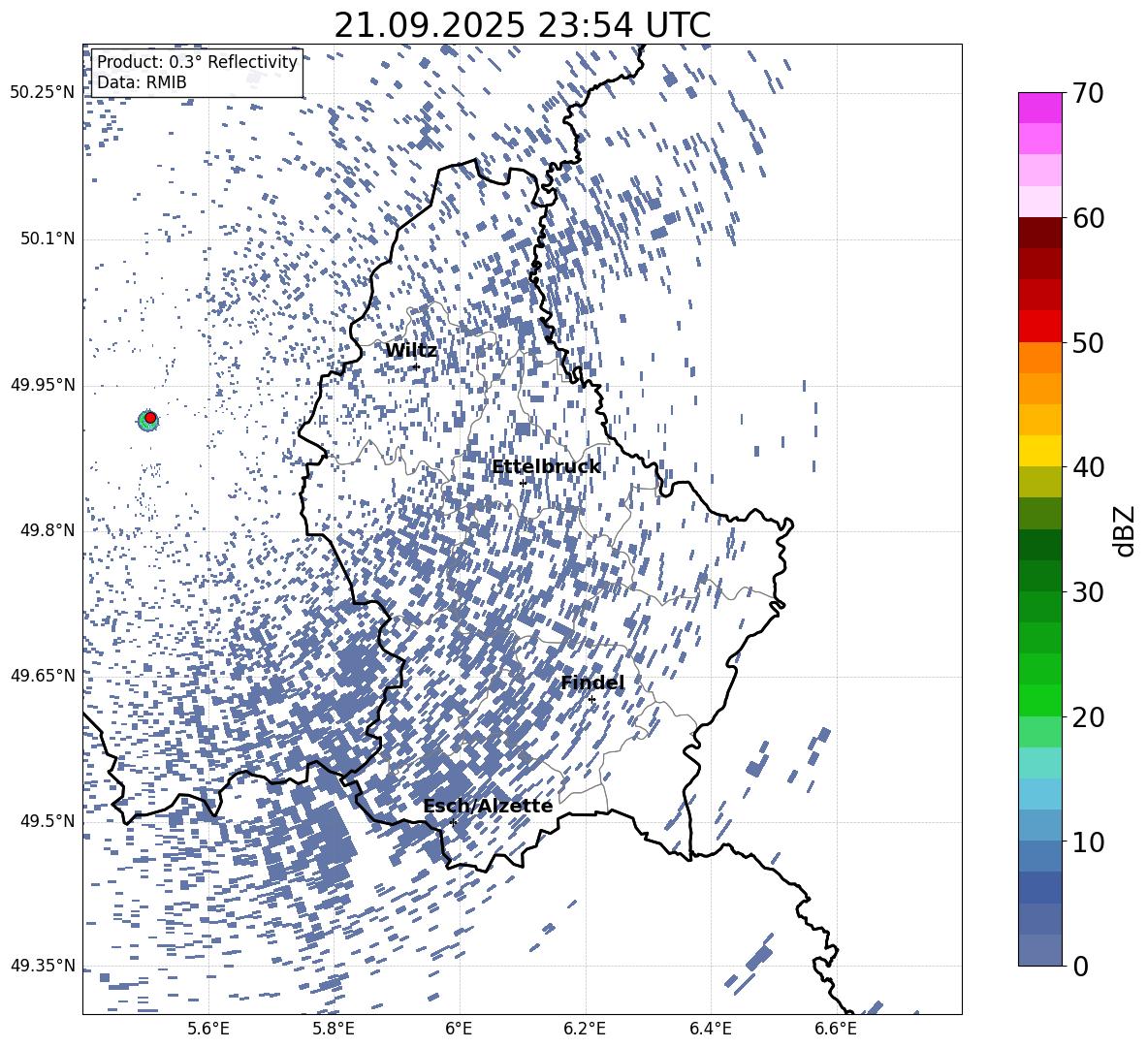This screenshot has height=1048, width=1148.
Task: Click the 60 tick on the colorbar
Action: coord(1087,218)
